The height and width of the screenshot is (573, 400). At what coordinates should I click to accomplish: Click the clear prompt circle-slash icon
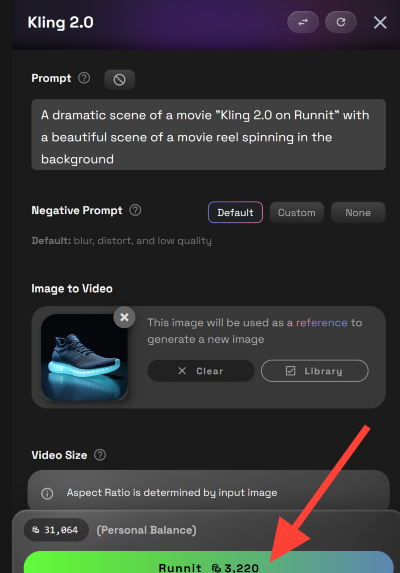pyautogui.click(x=119, y=79)
